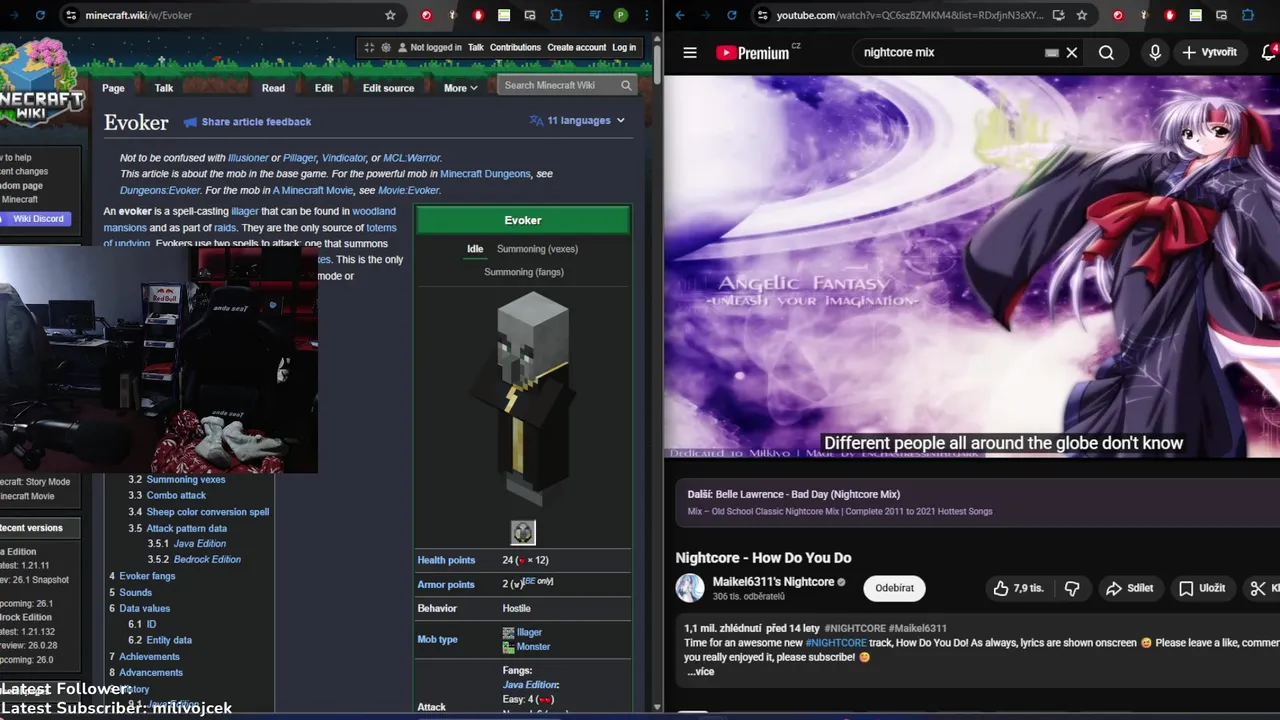Click the Sdílet share button
This screenshot has height=720, width=1280.
pyautogui.click(x=1129, y=588)
